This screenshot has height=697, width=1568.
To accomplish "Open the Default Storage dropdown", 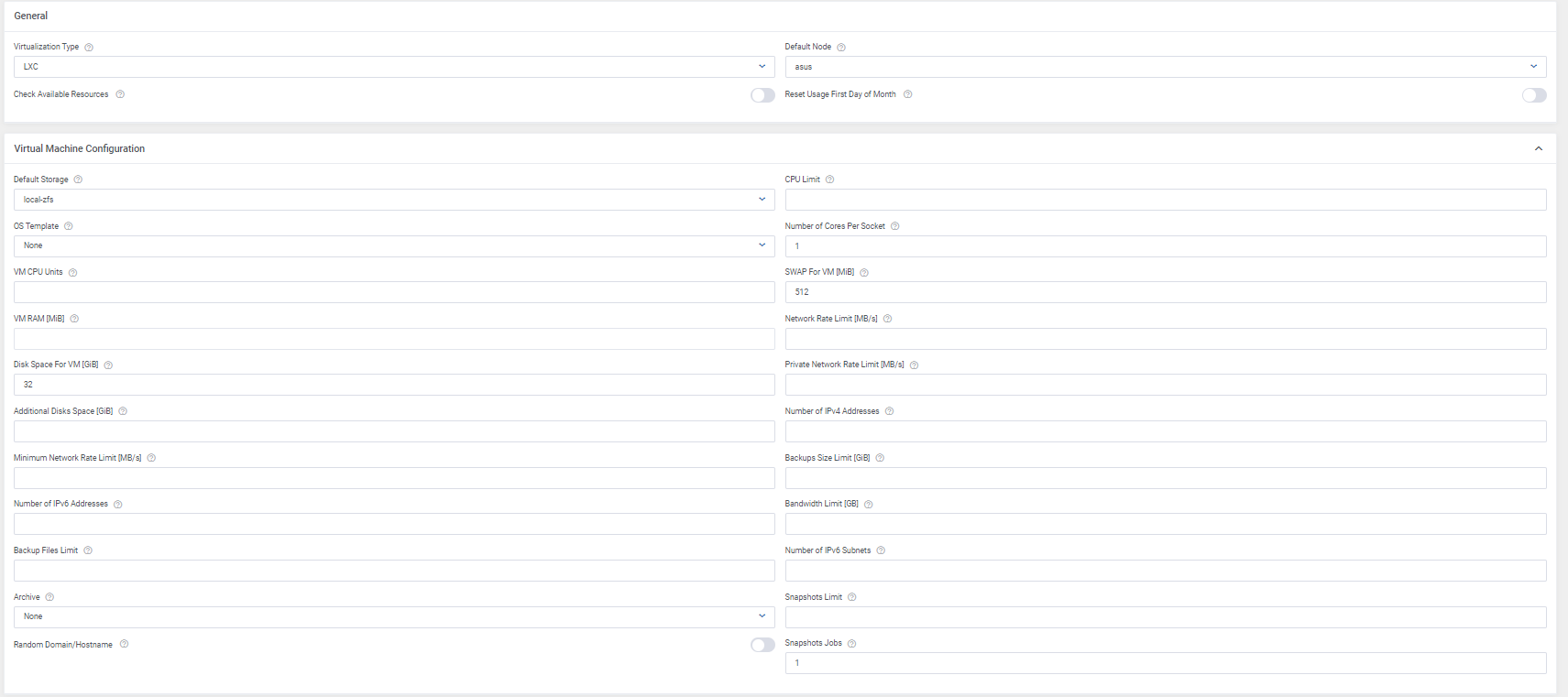I will pyautogui.click(x=394, y=200).
